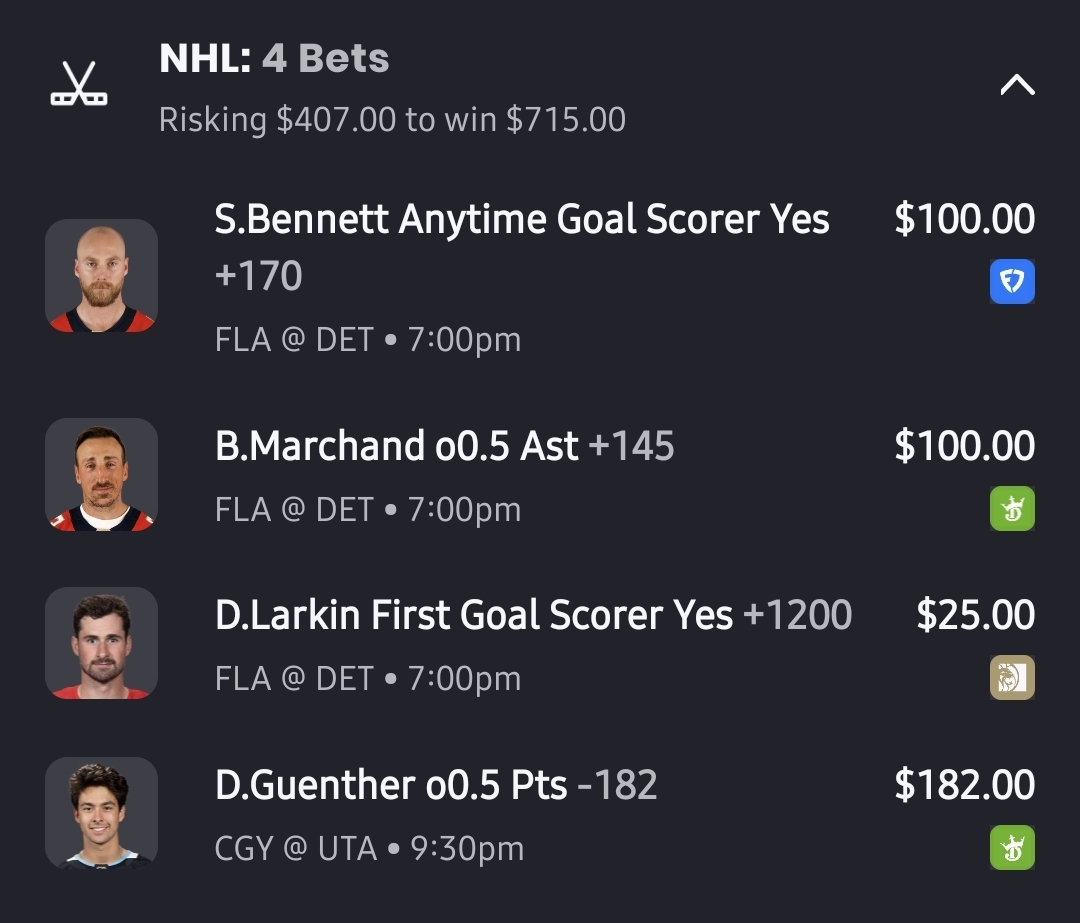Tap the $182.00 wager amount

pos(964,785)
